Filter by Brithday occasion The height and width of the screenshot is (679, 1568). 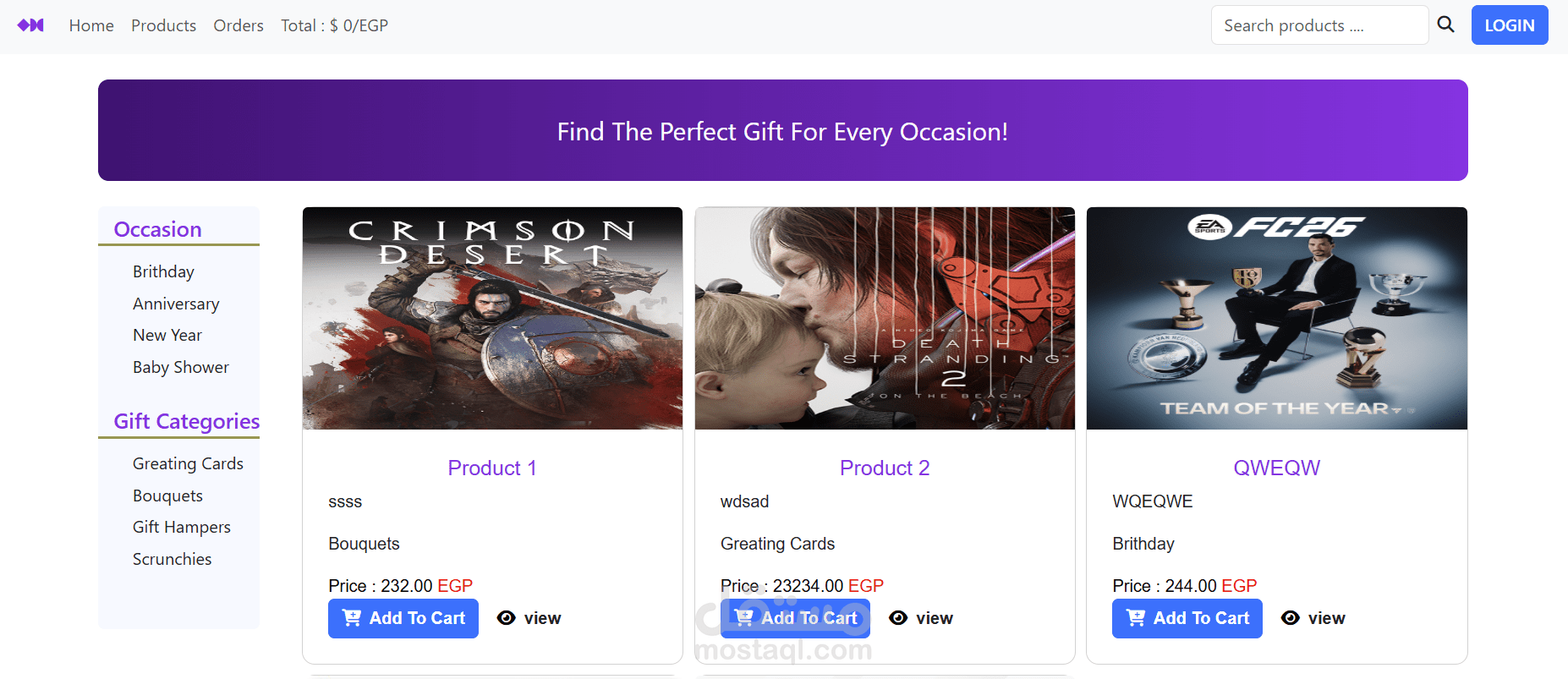pyautogui.click(x=163, y=271)
